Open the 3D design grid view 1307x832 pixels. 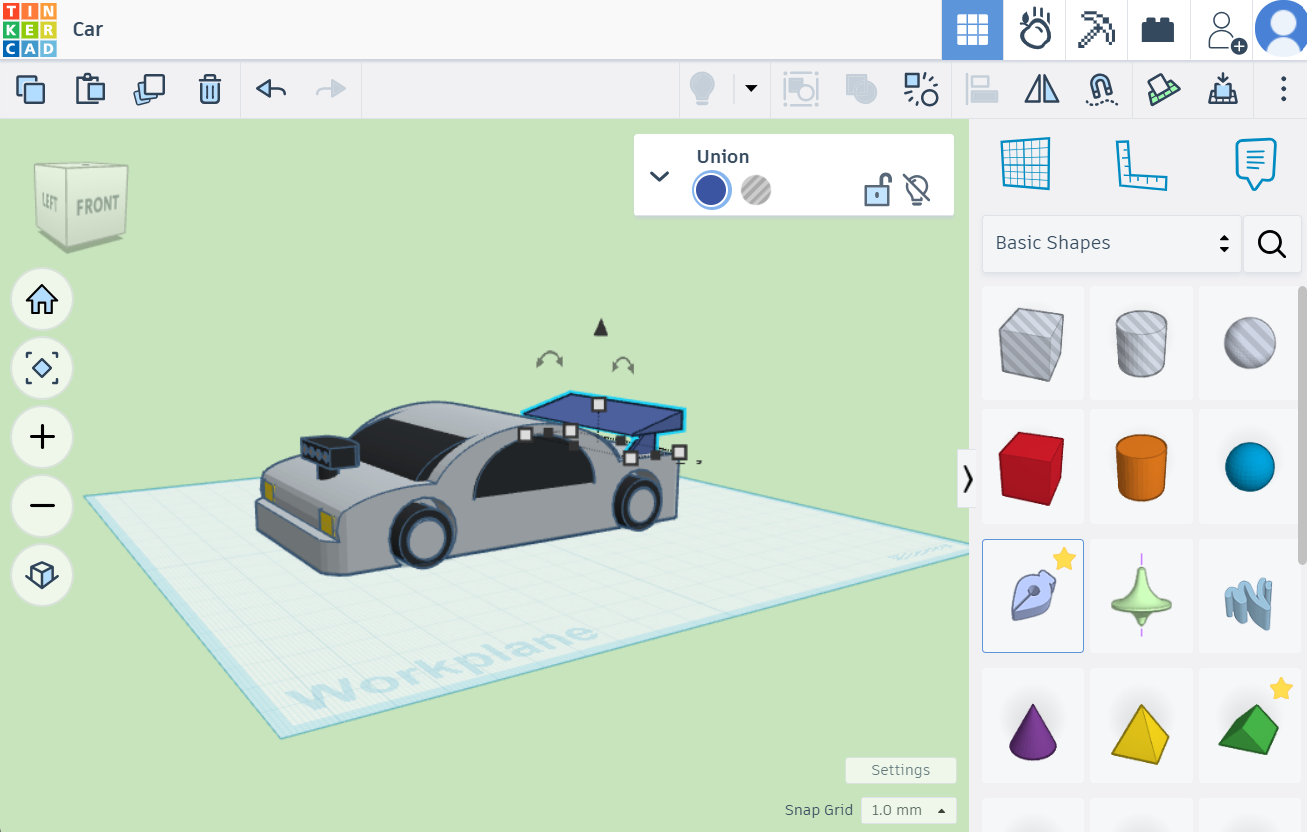pos(972,30)
